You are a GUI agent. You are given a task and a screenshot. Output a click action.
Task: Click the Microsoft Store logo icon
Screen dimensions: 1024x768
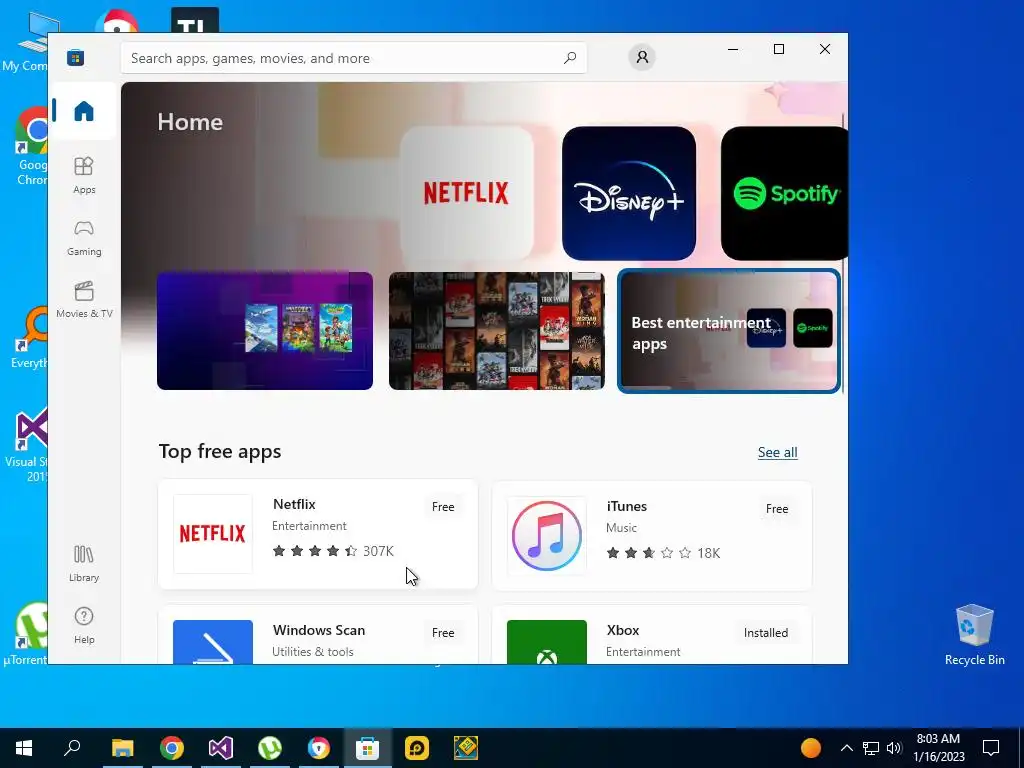pos(76,58)
